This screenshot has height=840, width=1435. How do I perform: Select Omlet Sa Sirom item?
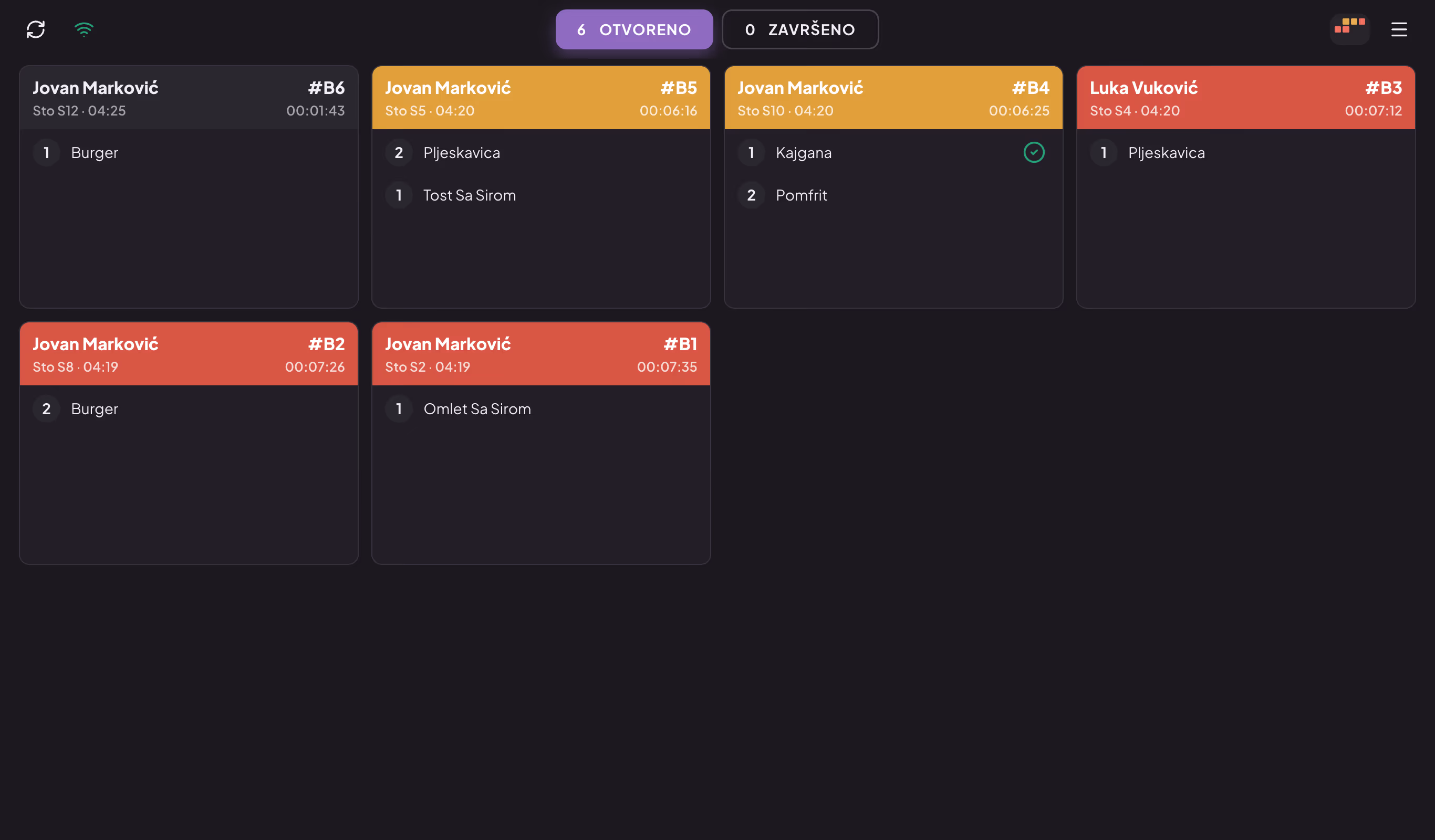541,408
